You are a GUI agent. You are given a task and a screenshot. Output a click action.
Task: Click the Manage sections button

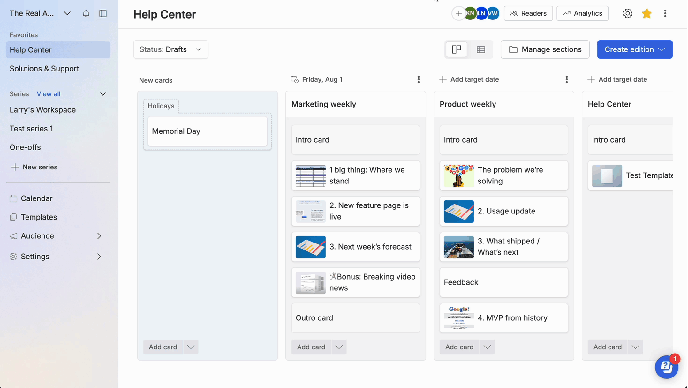click(545, 50)
